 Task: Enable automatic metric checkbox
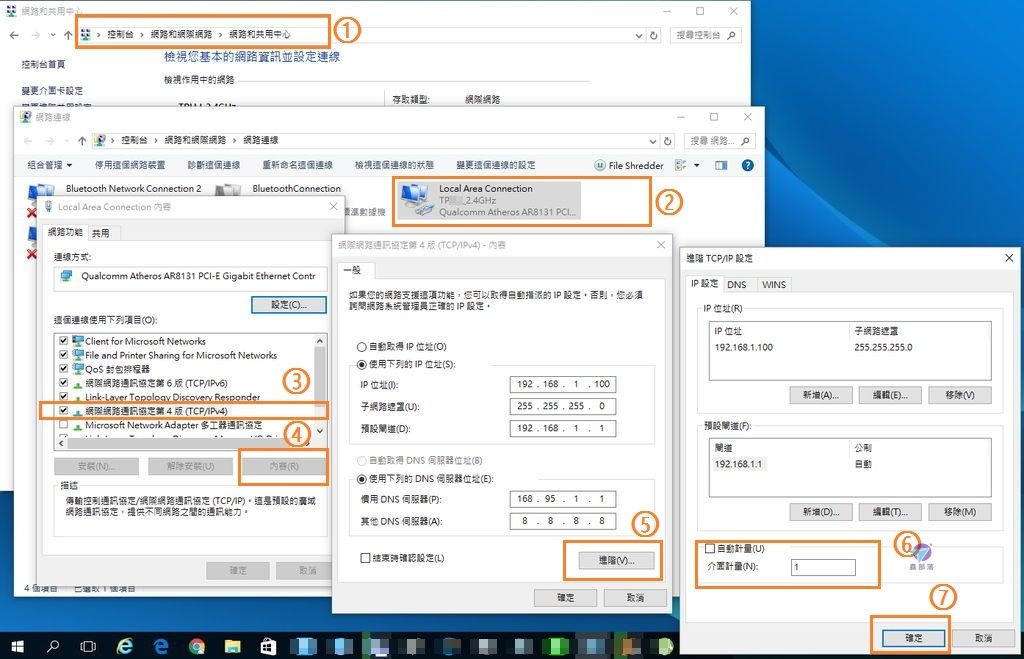(x=709, y=549)
